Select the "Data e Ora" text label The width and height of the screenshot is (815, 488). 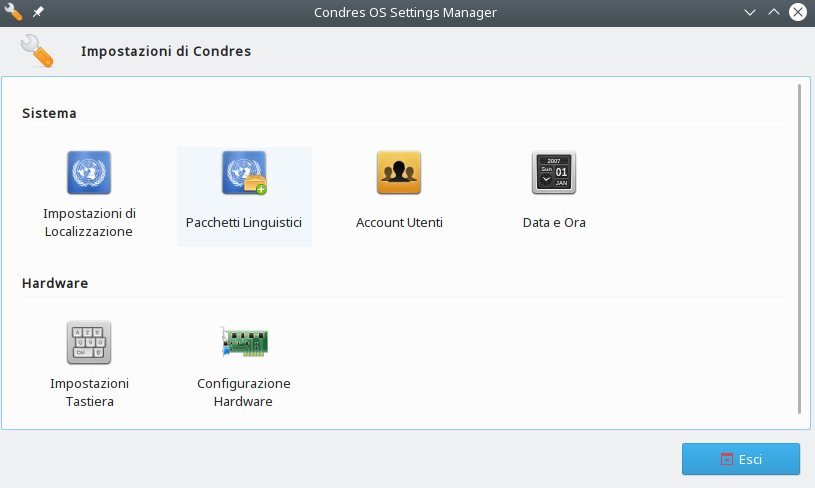point(554,222)
